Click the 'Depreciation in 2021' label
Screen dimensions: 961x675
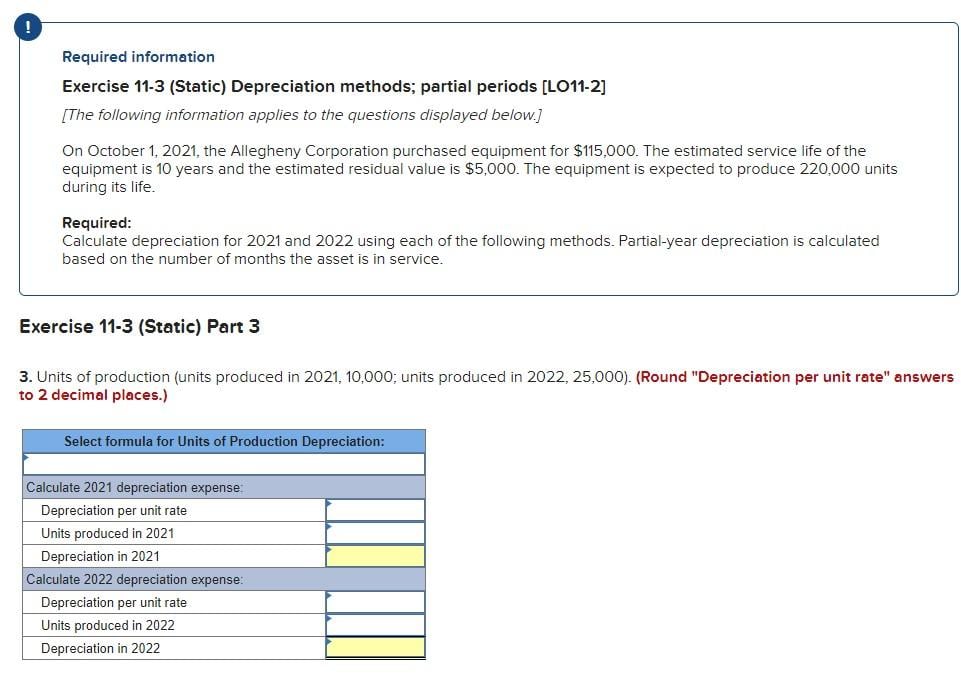101,557
